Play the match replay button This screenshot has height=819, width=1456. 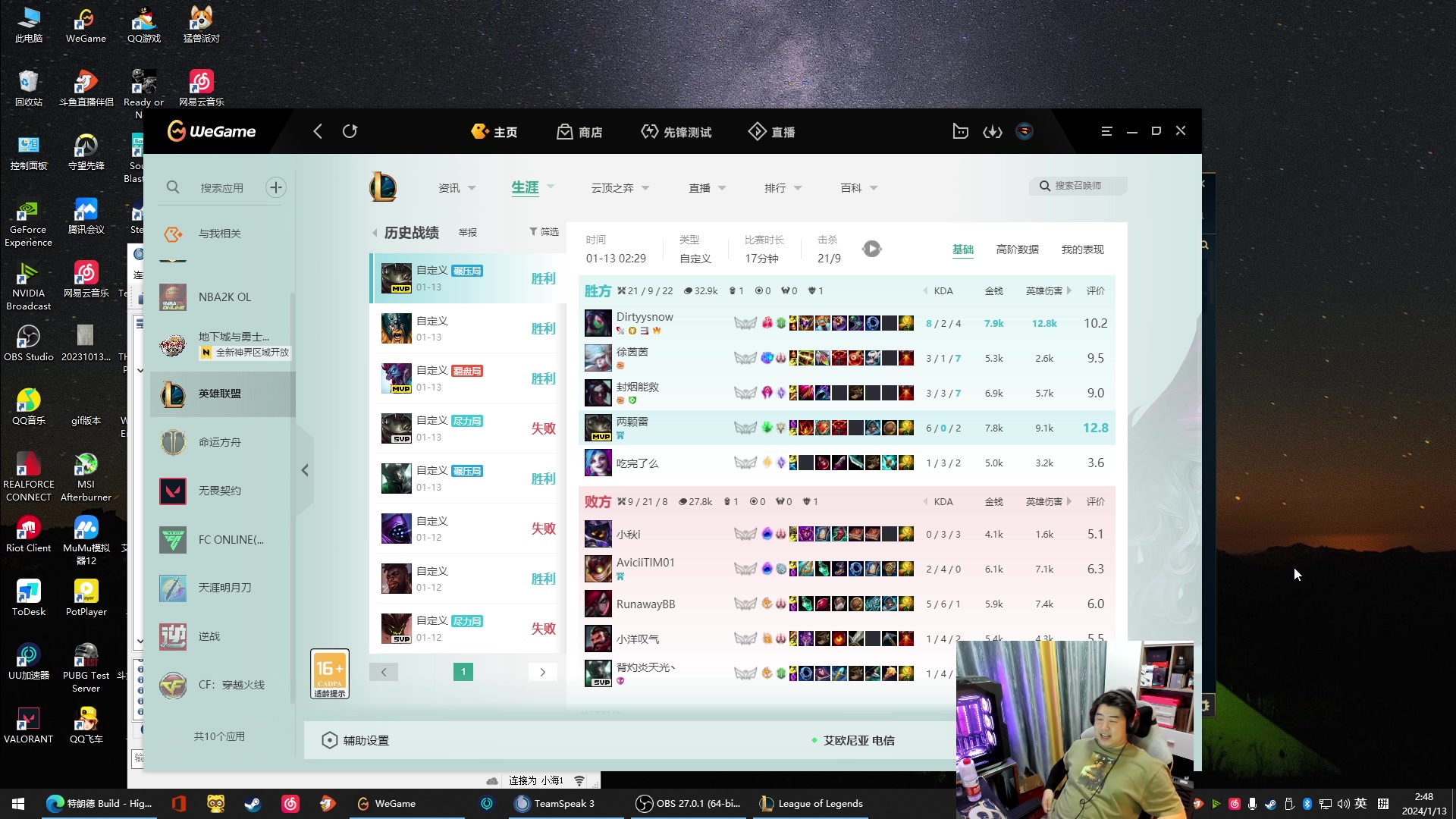(x=872, y=249)
